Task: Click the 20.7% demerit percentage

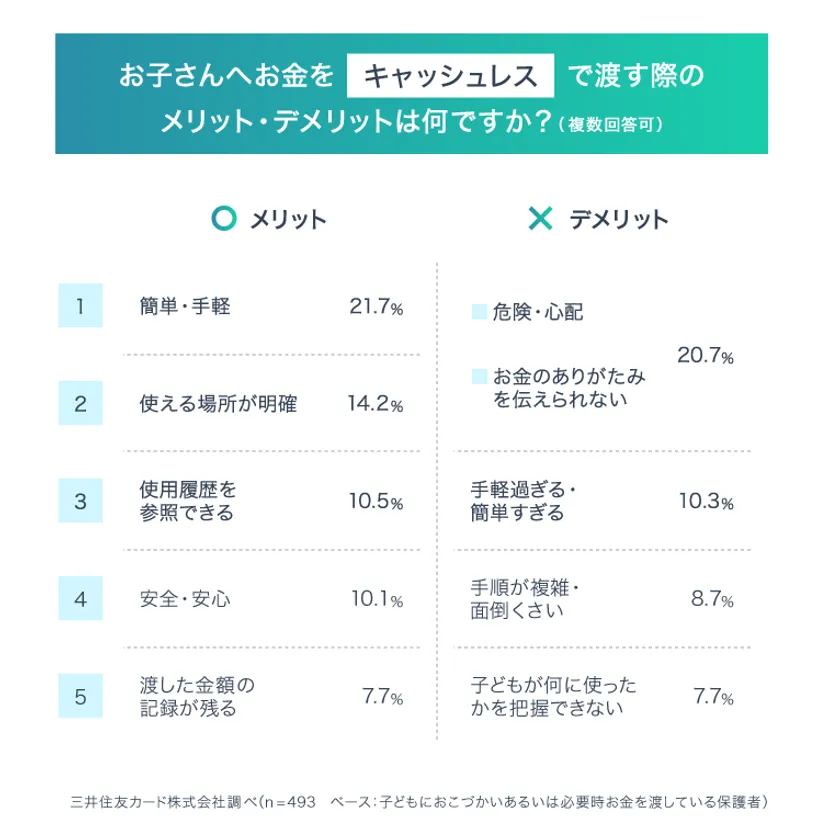Action: tap(706, 356)
